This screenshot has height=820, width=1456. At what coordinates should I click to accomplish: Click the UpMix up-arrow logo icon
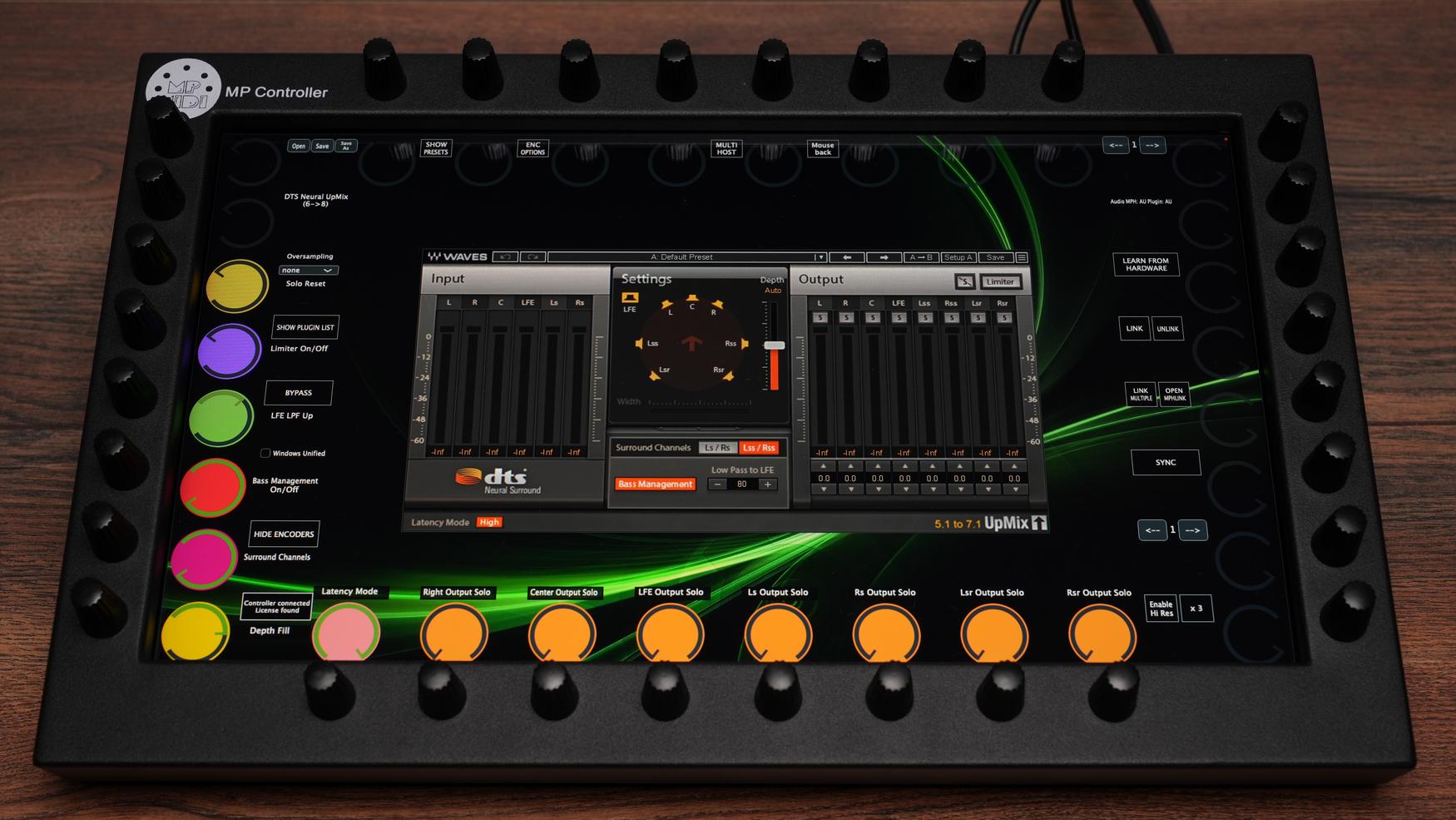(x=1039, y=523)
